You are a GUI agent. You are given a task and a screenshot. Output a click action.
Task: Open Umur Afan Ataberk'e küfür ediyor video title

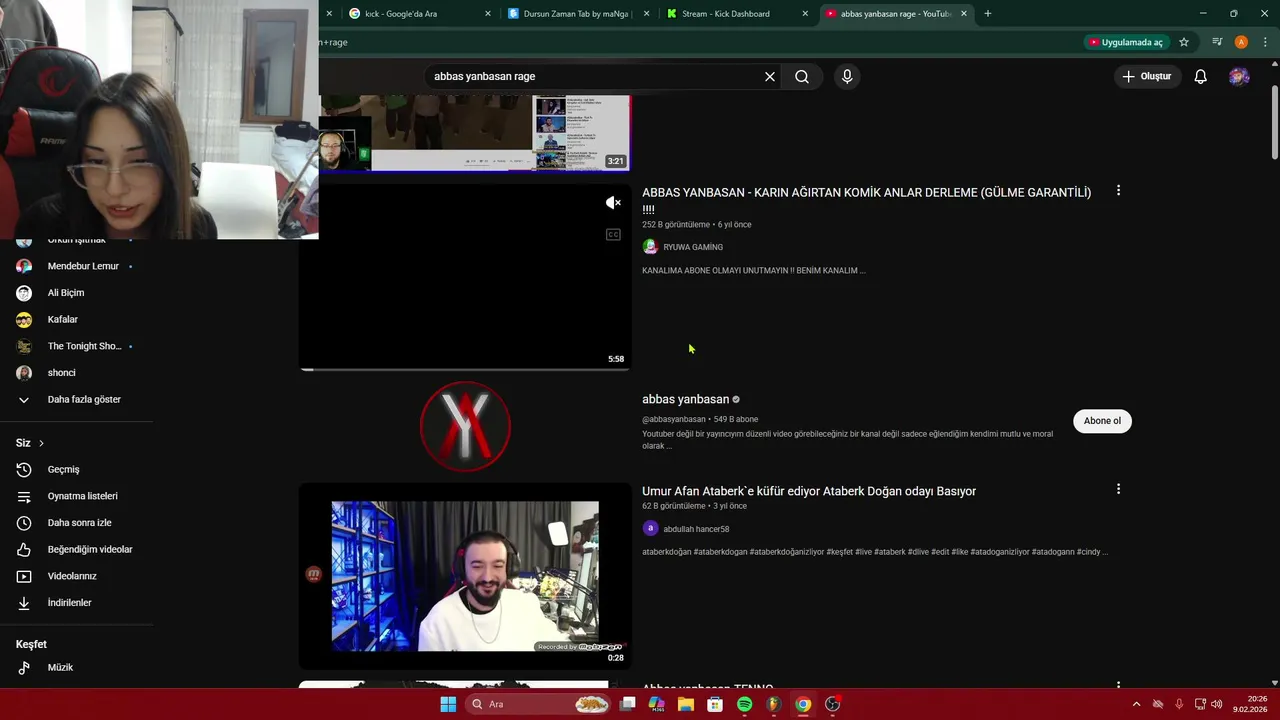pyautogui.click(x=809, y=491)
